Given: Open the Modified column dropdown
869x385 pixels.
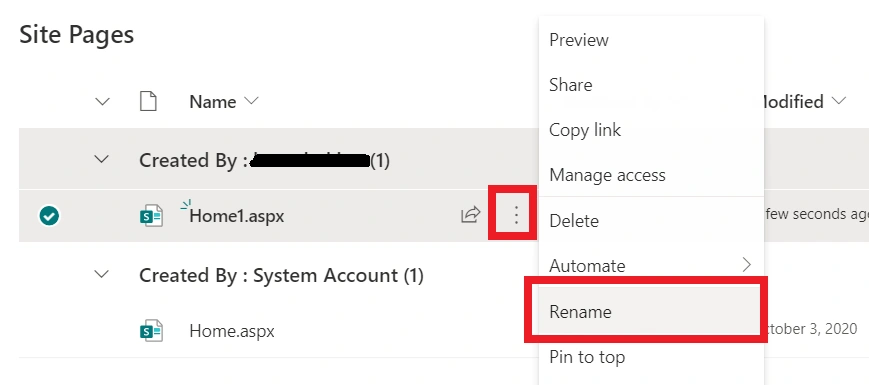Looking at the screenshot, I should (839, 101).
